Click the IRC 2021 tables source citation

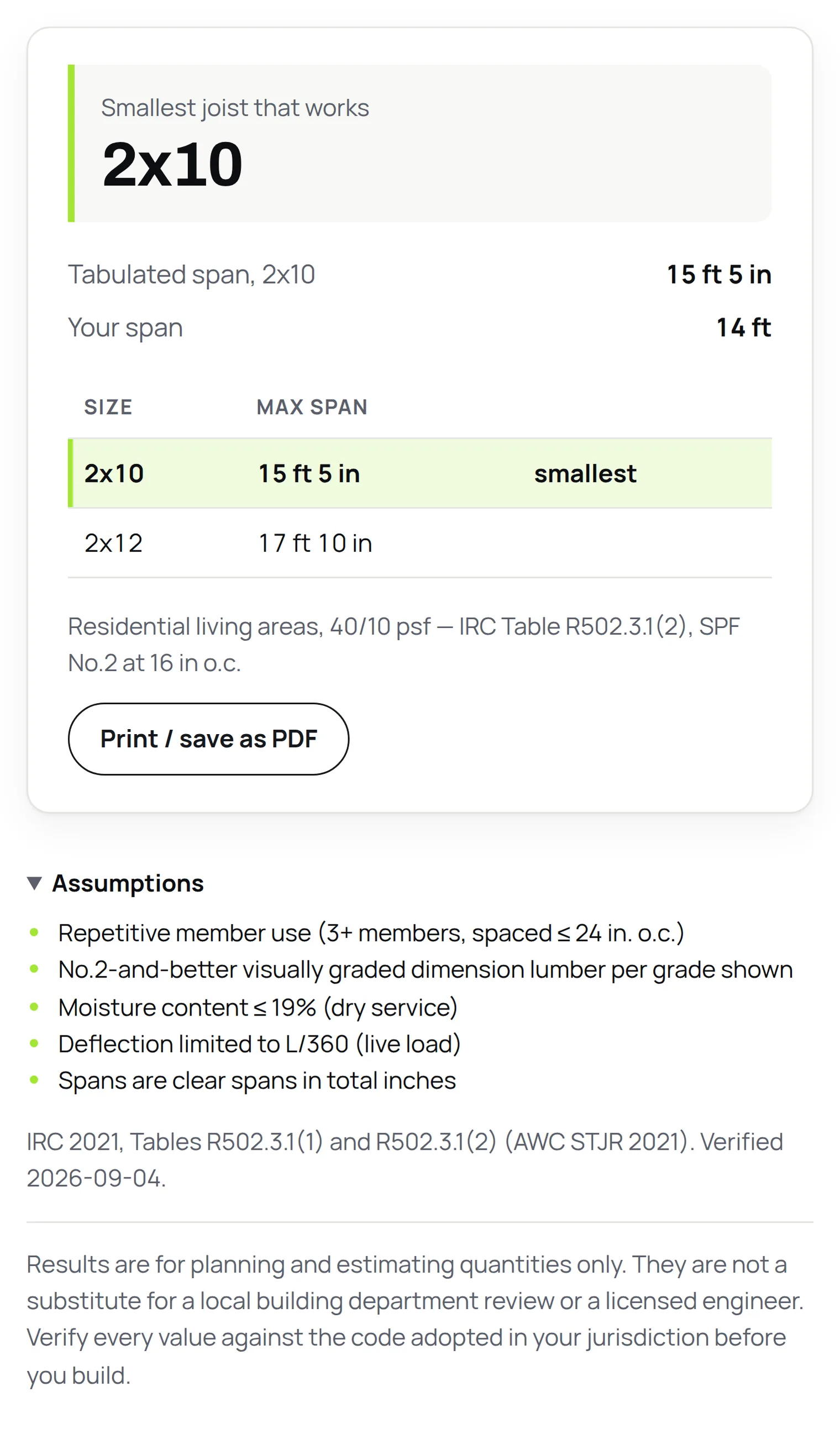point(405,1159)
